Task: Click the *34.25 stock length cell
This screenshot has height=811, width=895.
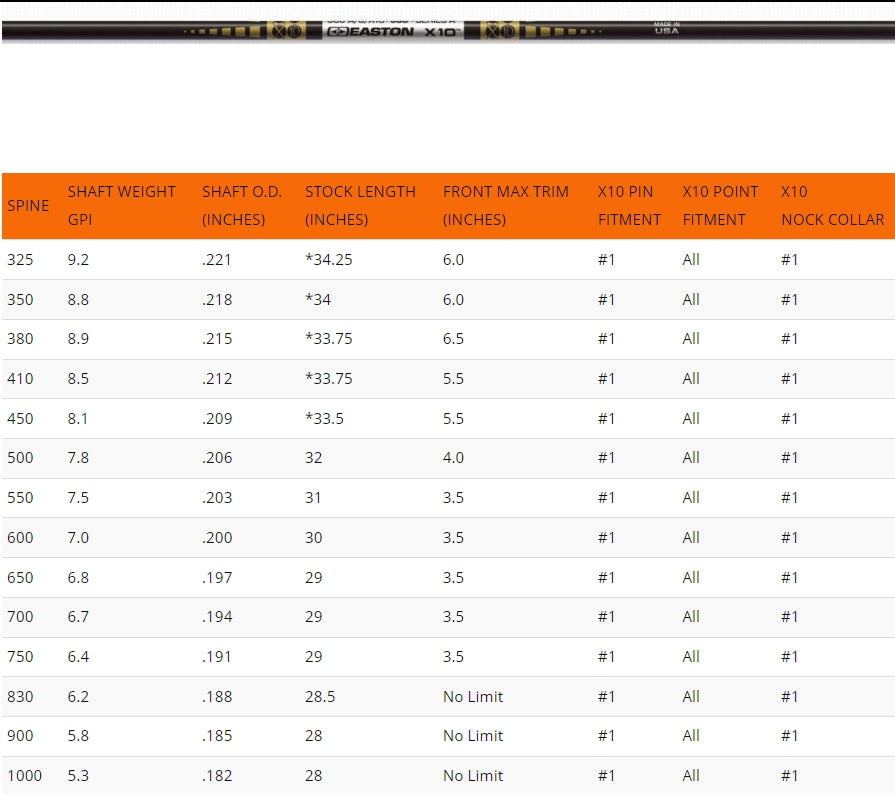Action: click(329, 260)
